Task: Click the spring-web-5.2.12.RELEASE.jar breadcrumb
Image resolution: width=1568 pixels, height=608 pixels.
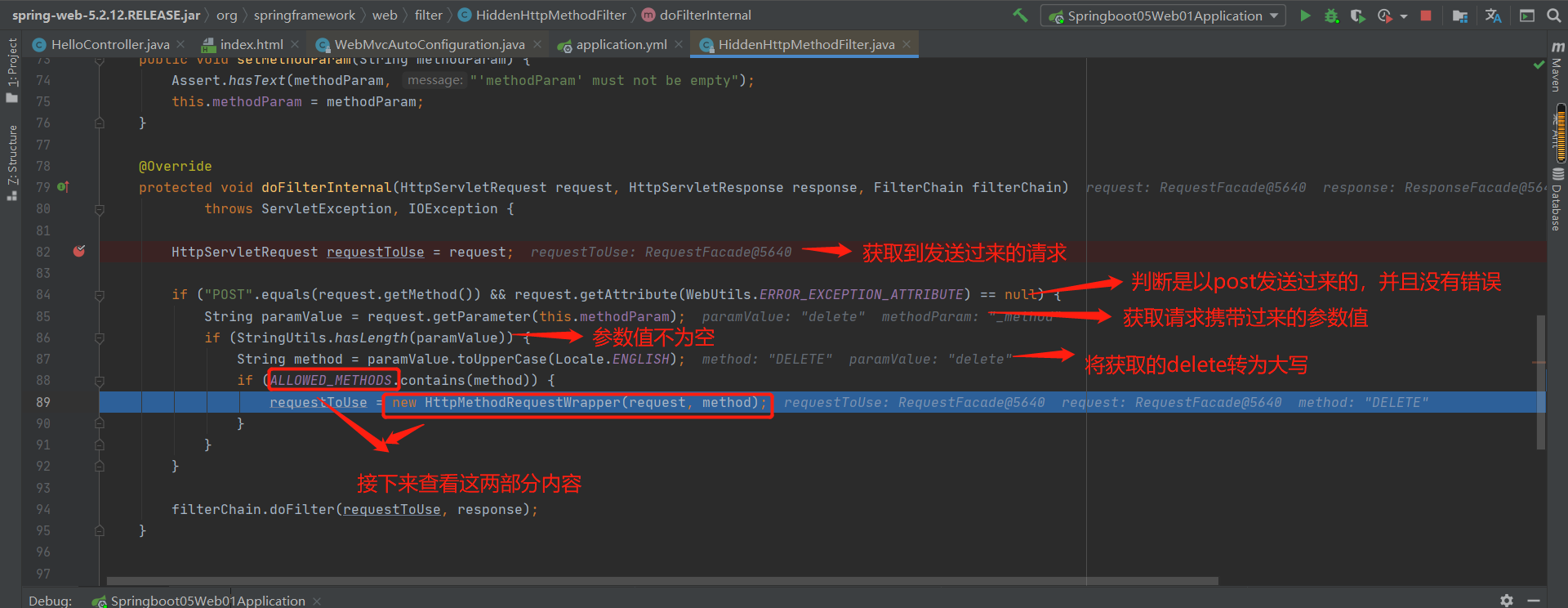Action: click(x=106, y=15)
